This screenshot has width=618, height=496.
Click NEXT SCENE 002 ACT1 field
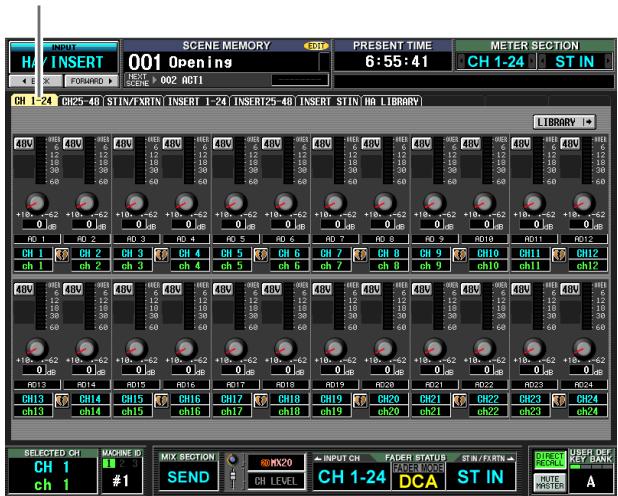[x=227, y=80]
